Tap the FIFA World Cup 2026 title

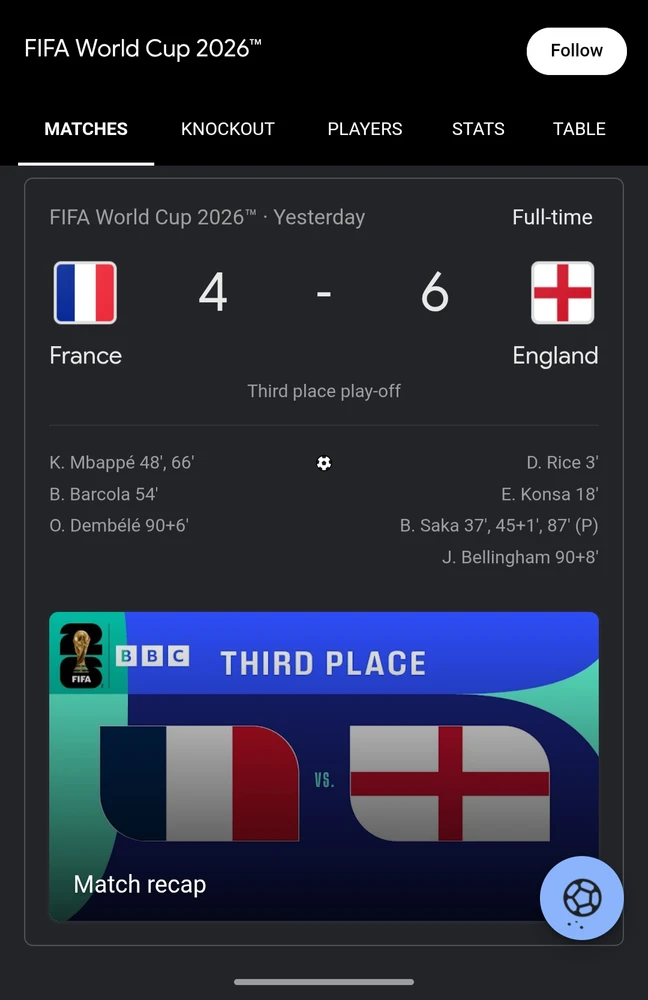[143, 48]
